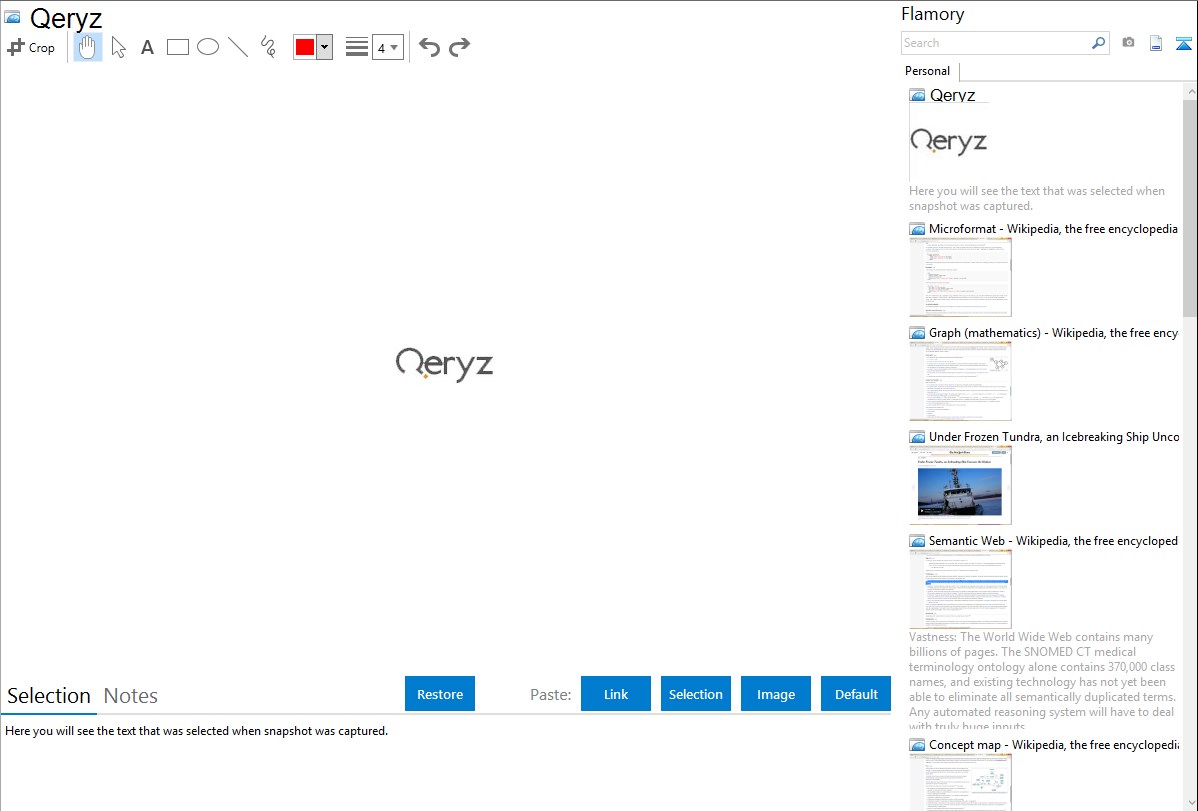Click the magnifier search icon

pyautogui.click(x=1098, y=43)
